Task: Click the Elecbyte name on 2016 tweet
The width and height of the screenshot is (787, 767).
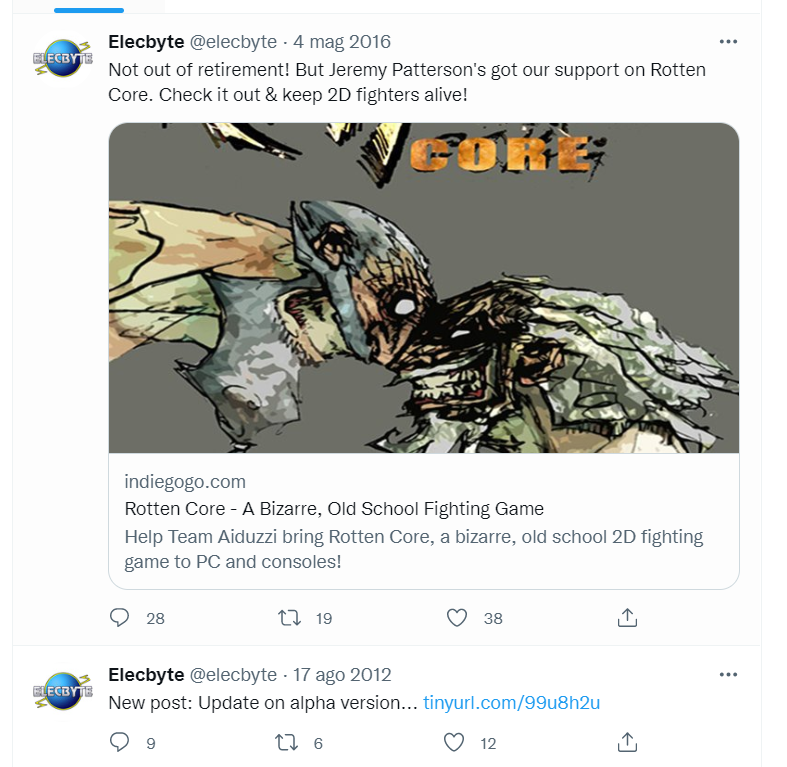Action: coord(146,42)
